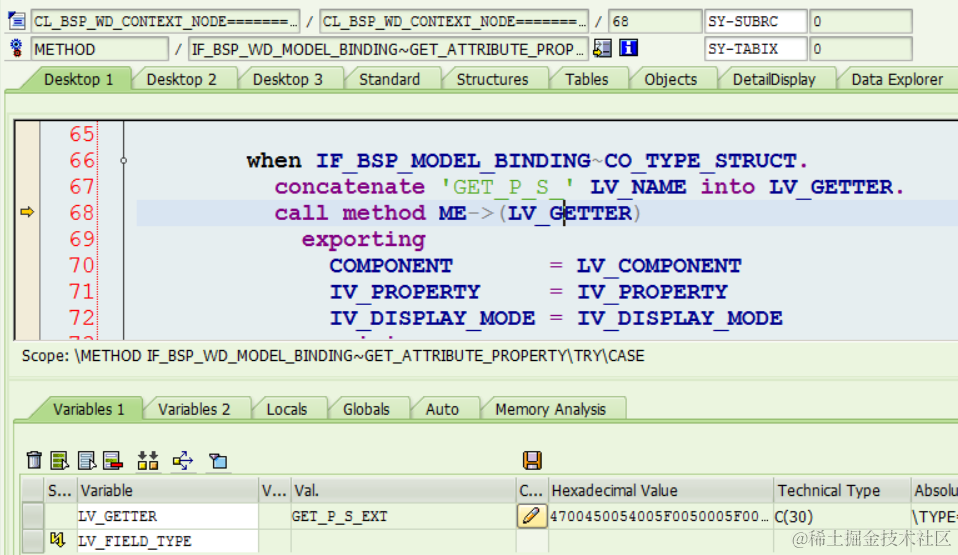Open the Standard tab
Image resolution: width=958 pixels, height=555 pixels.
pyautogui.click(x=389, y=79)
